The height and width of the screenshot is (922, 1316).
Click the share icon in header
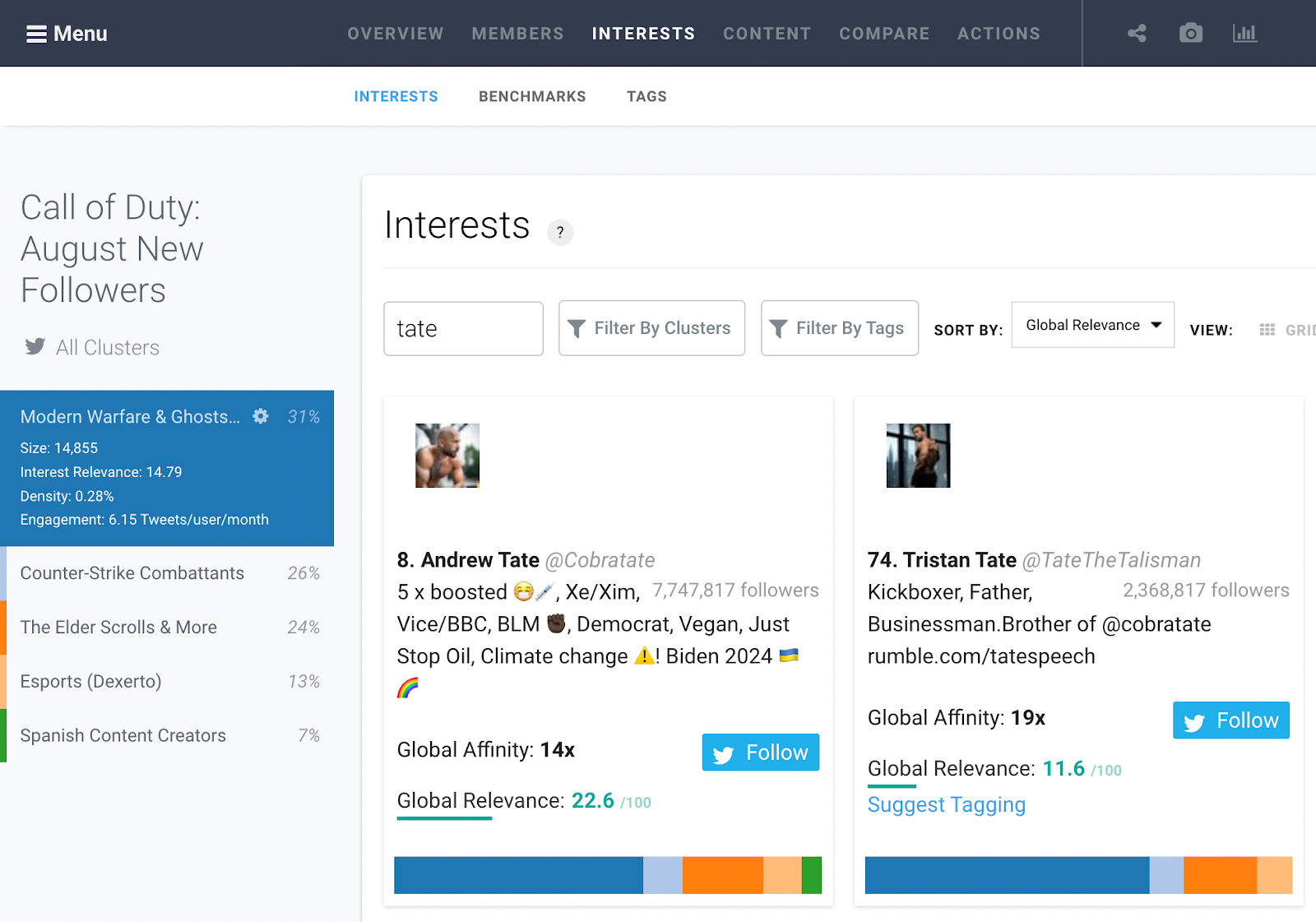pos(1137,34)
